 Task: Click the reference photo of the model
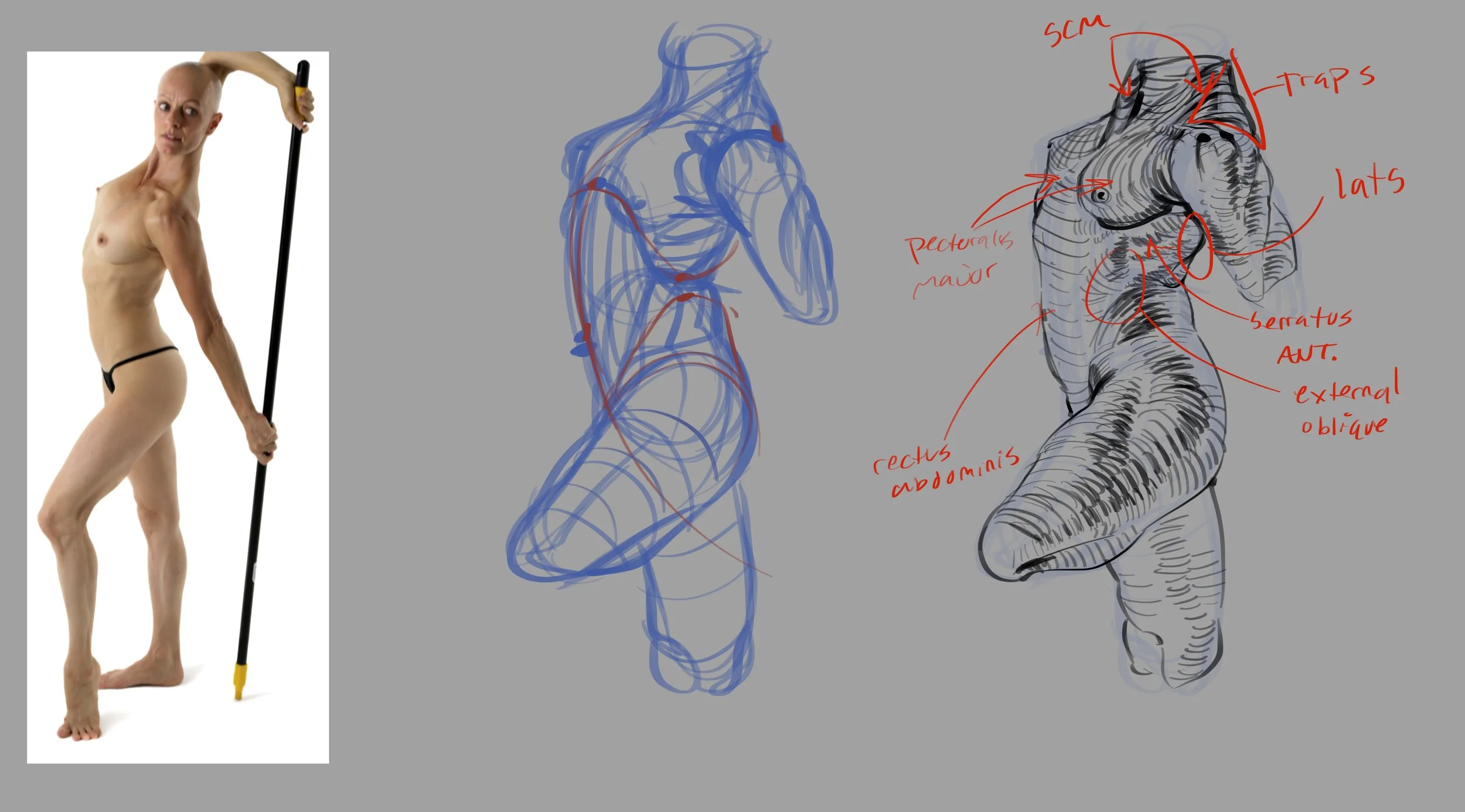178,407
